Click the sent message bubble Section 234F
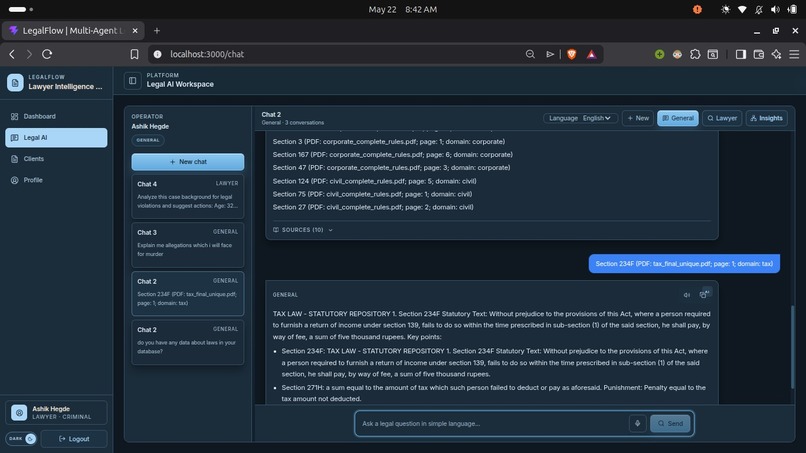The width and height of the screenshot is (806, 453). coord(684,264)
